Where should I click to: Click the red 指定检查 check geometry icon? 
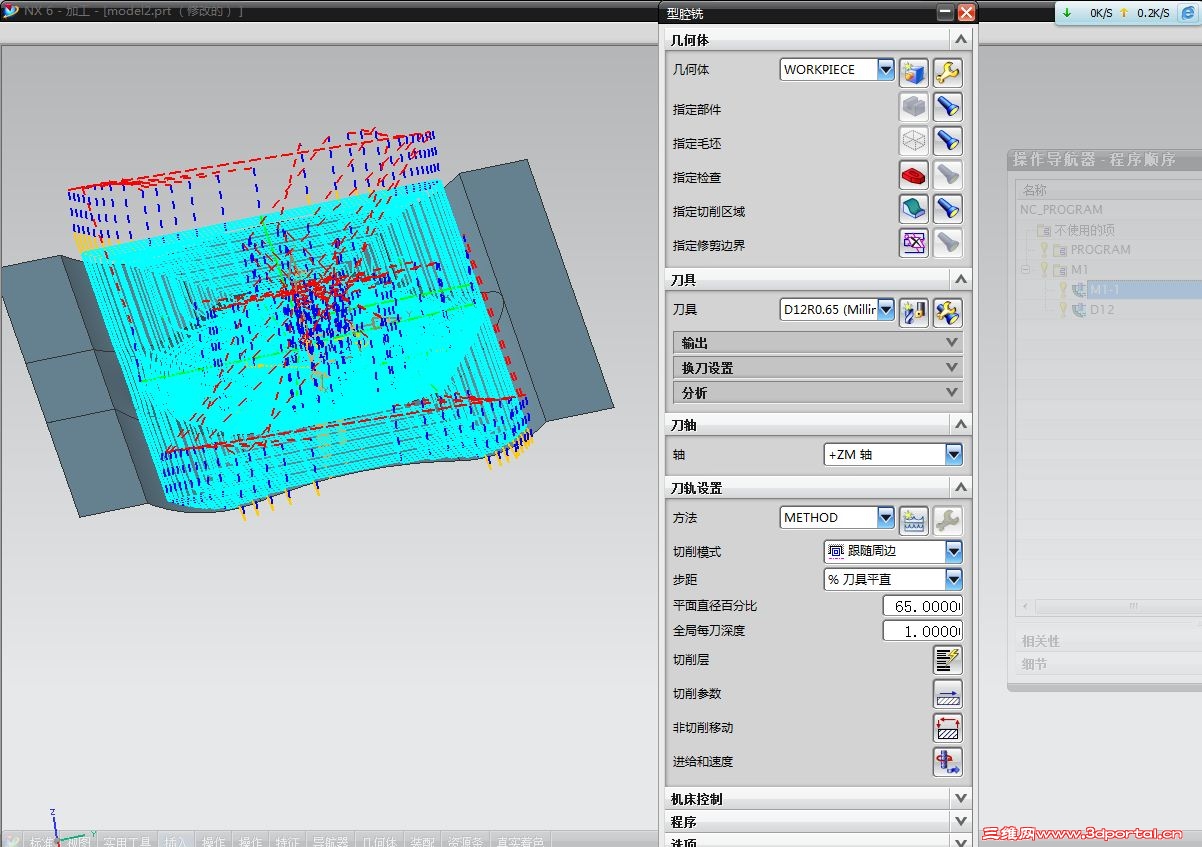click(914, 175)
